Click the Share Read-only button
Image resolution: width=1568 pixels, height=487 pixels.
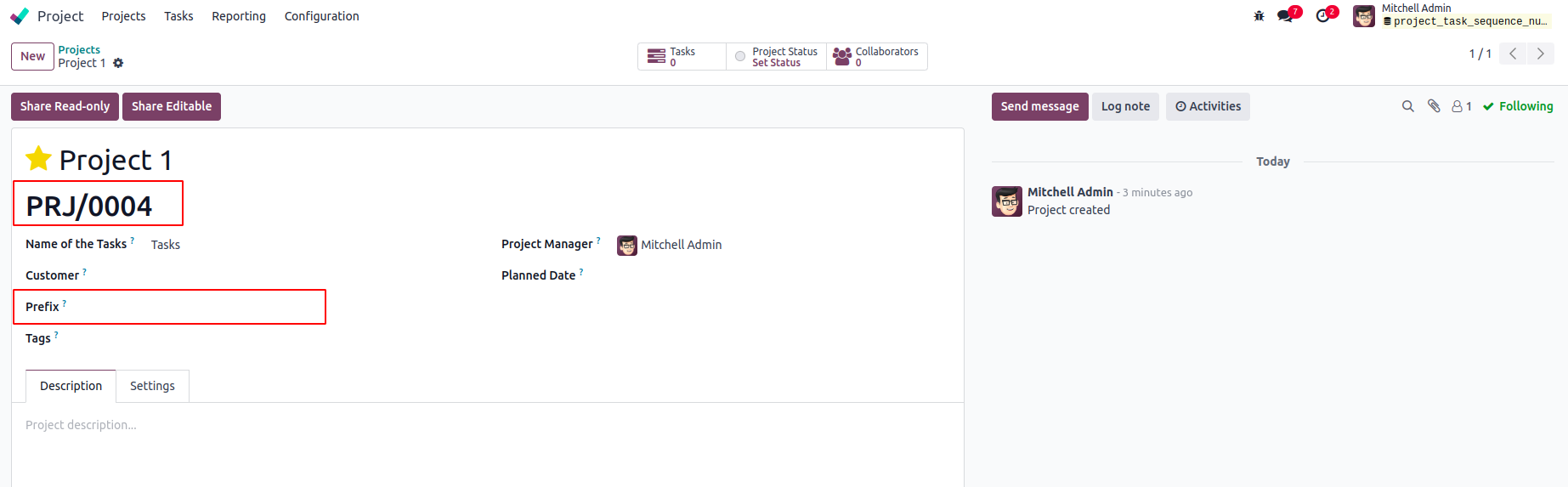click(65, 106)
